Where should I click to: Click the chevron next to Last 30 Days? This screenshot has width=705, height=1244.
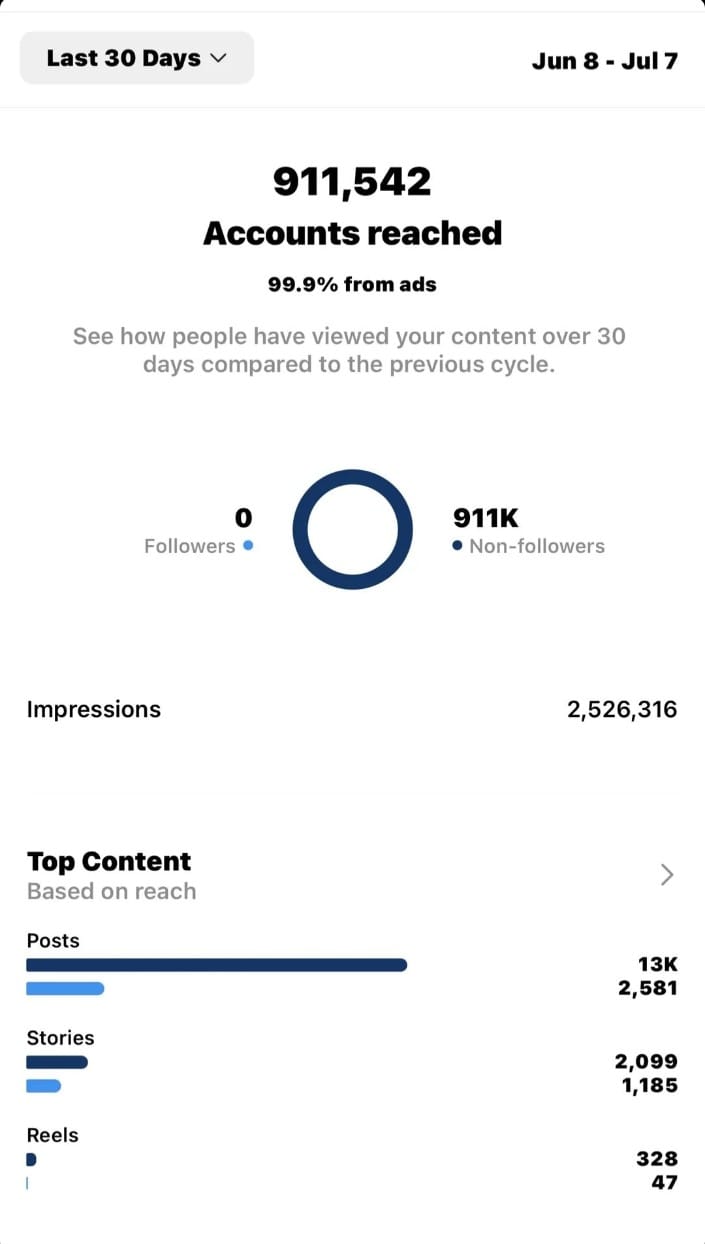218,59
